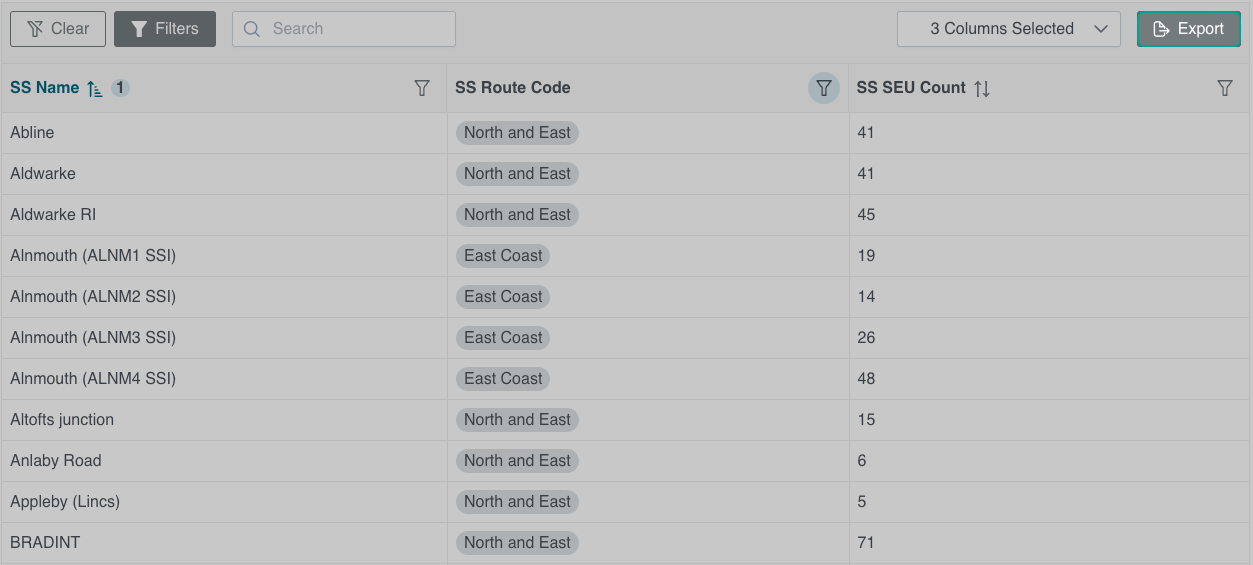This screenshot has width=1253, height=565.
Task: Open the Filters button
Action: [165, 29]
